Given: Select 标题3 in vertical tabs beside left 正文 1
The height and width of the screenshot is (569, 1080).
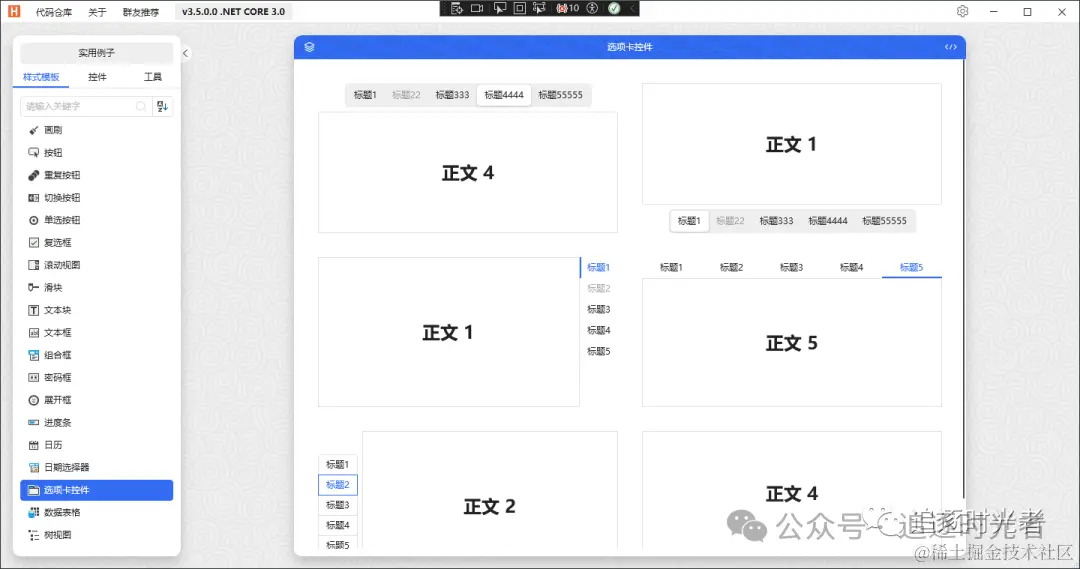Looking at the screenshot, I should [x=599, y=309].
